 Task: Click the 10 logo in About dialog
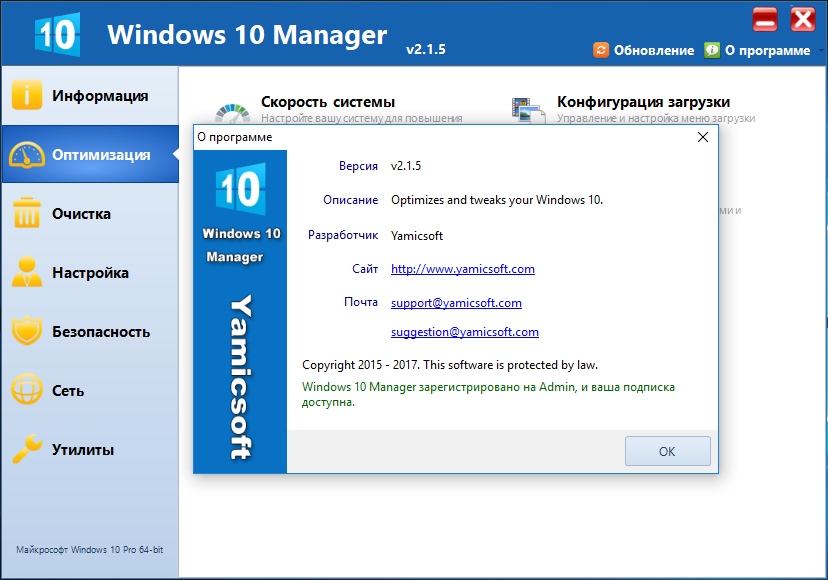tap(240, 189)
